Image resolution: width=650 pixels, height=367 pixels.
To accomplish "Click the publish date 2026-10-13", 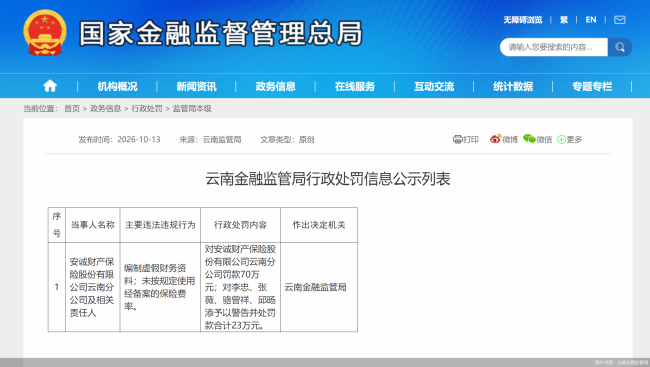I will tap(139, 139).
